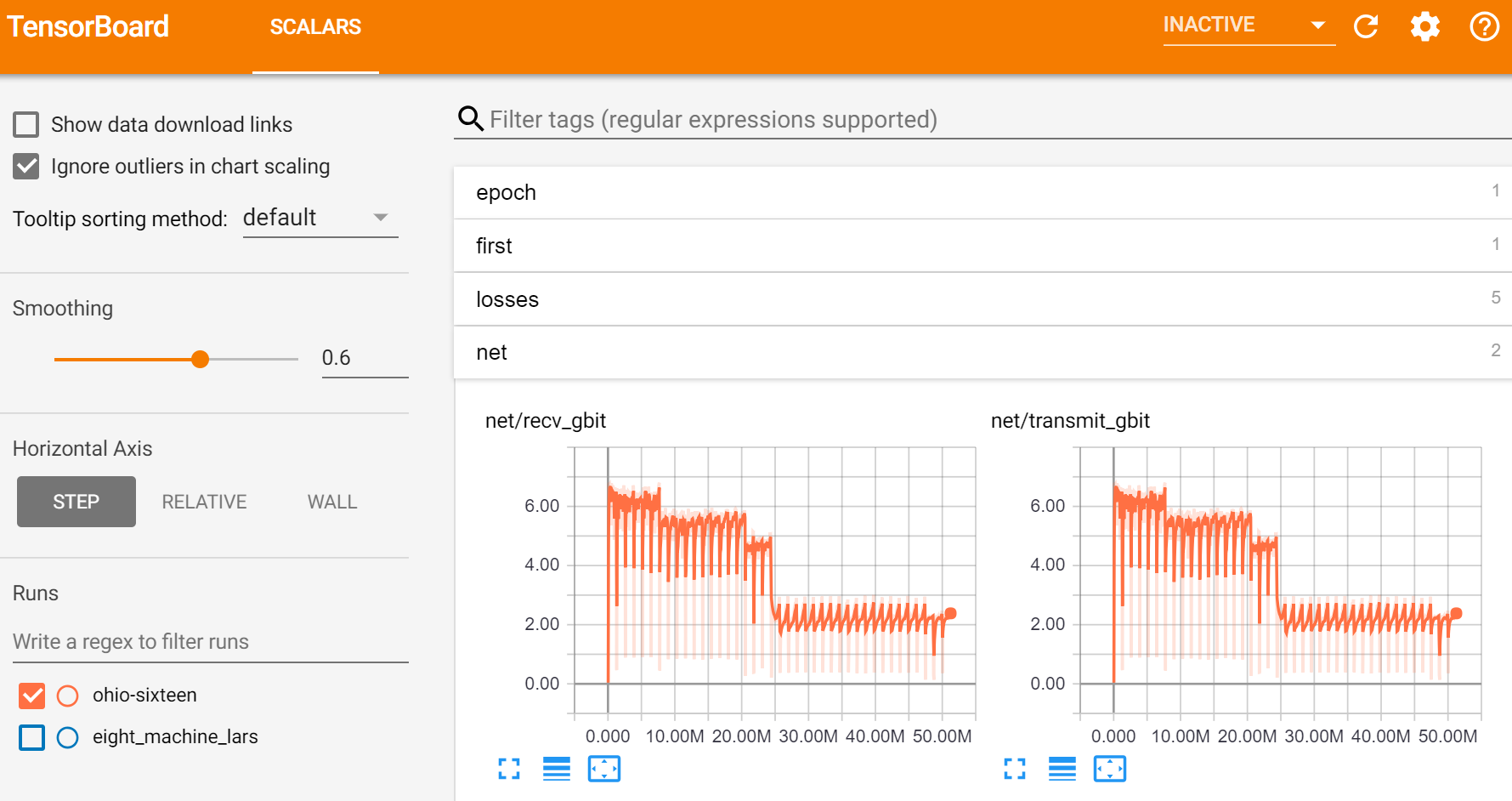
Task: Enable Show data download links checkbox
Action: (x=26, y=125)
